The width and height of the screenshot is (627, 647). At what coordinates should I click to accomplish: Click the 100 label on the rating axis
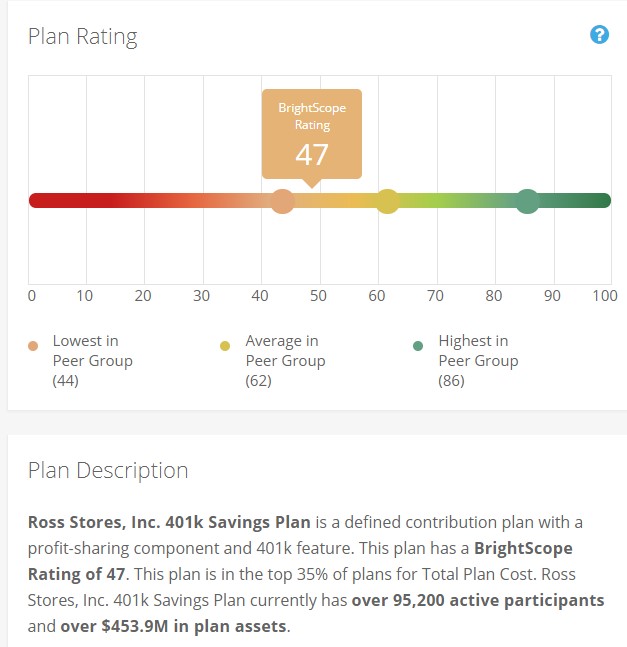click(604, 296)
